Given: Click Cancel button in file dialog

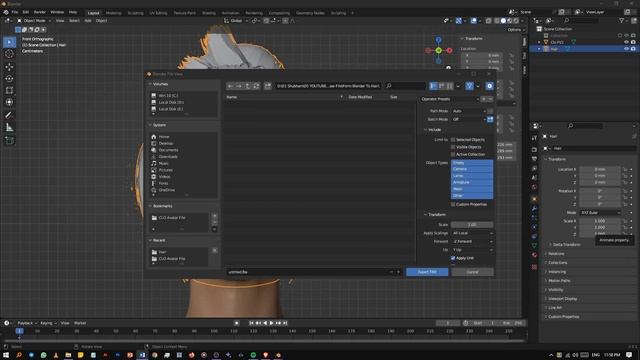Looking at the screenshot, I should [472, 272].
